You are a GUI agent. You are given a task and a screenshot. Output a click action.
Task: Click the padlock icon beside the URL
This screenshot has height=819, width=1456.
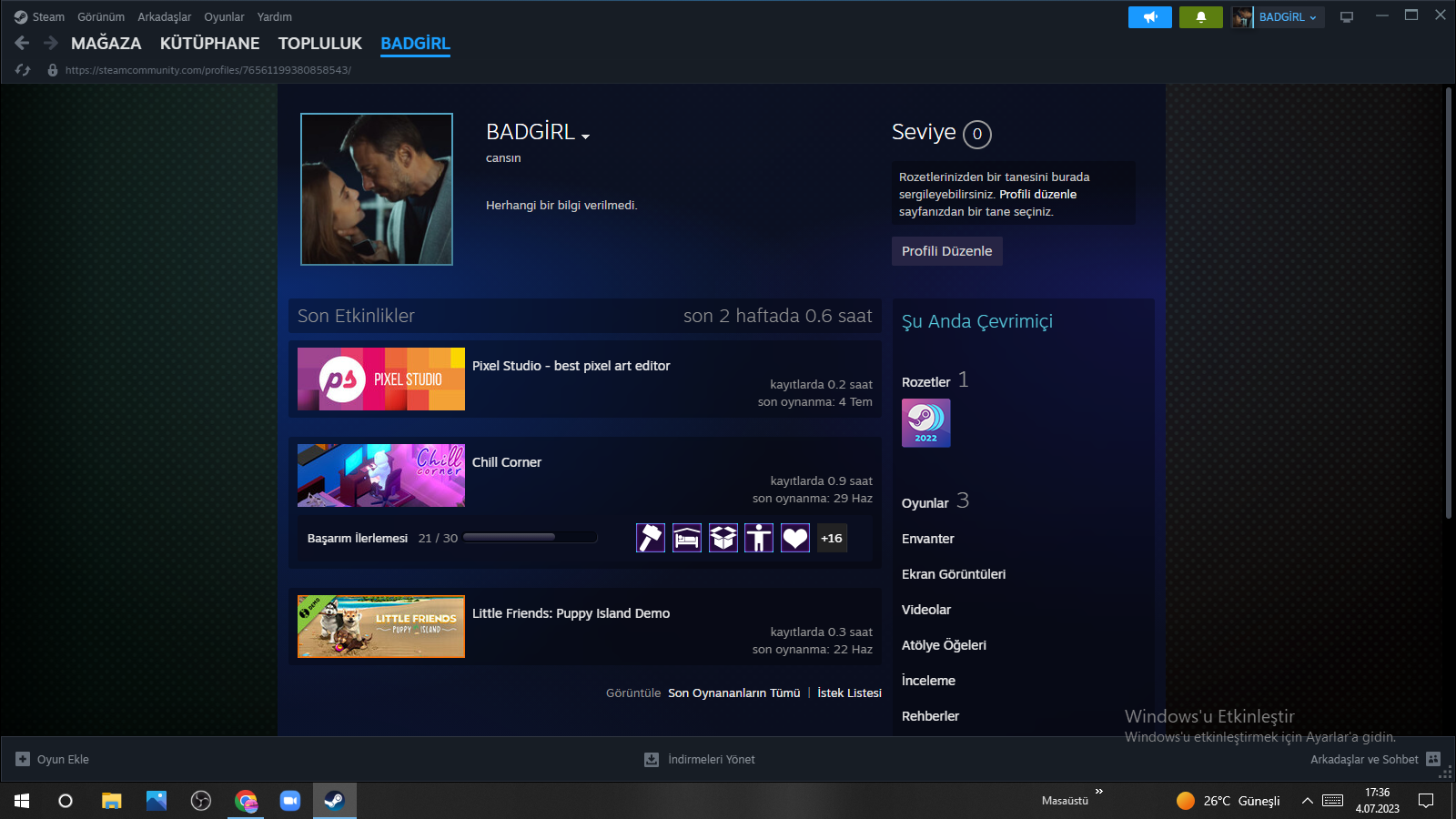pyautogui.click(x=53, y=70)
